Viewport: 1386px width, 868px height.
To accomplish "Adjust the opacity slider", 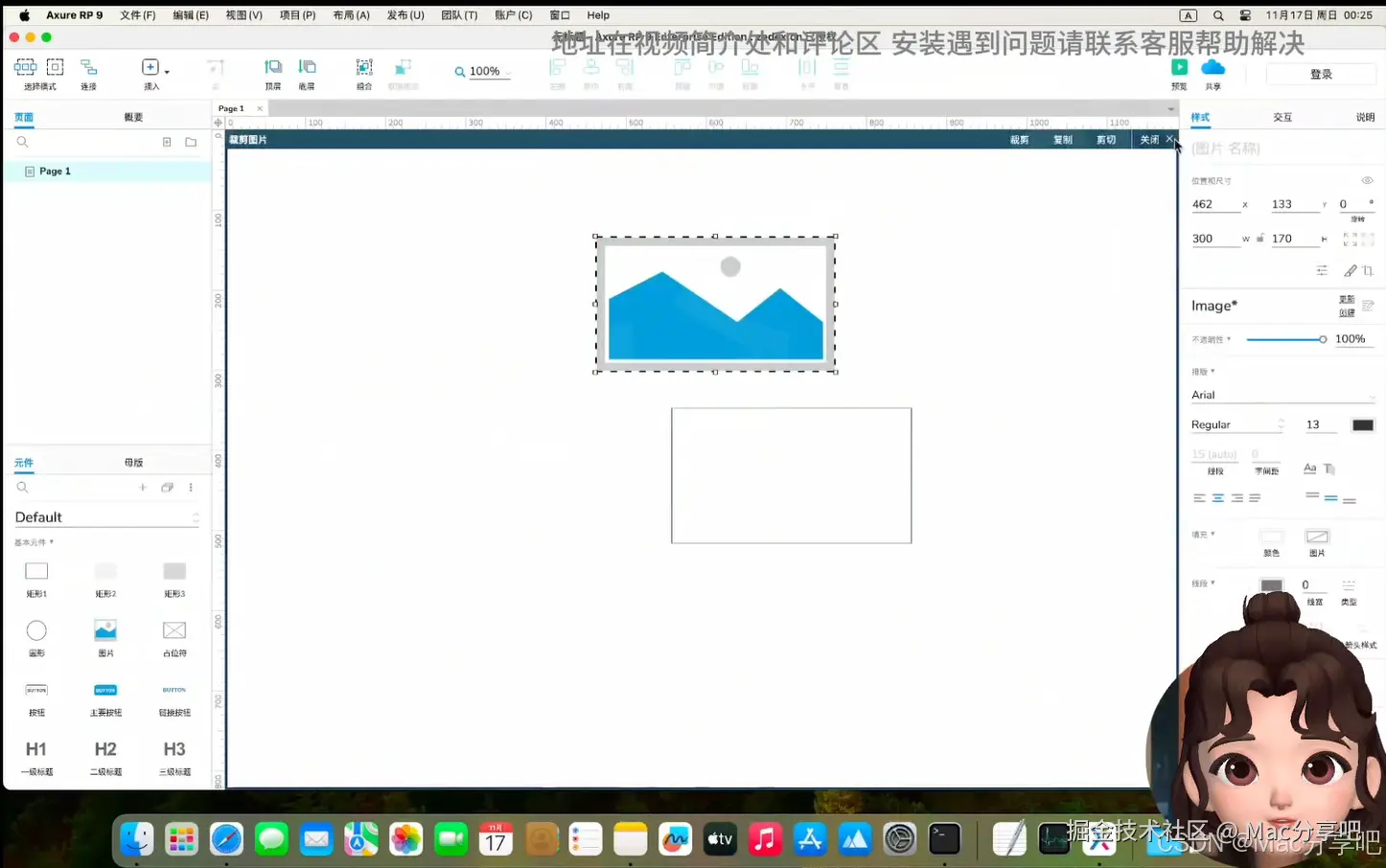I will coord(1286,339).
